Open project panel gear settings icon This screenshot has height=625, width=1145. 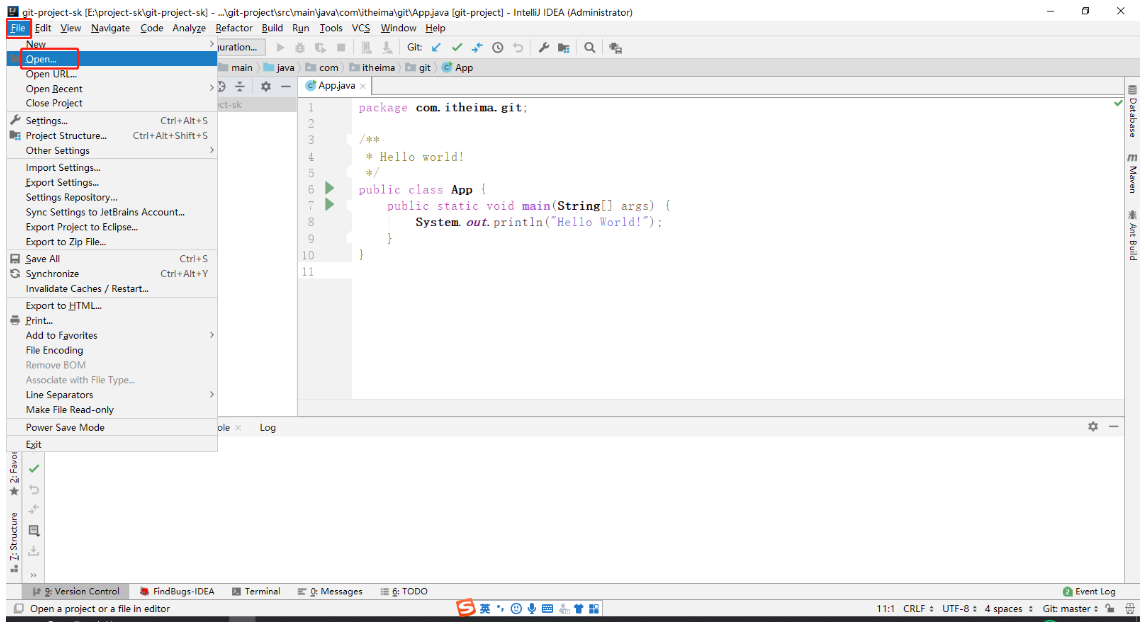point(266,86)
